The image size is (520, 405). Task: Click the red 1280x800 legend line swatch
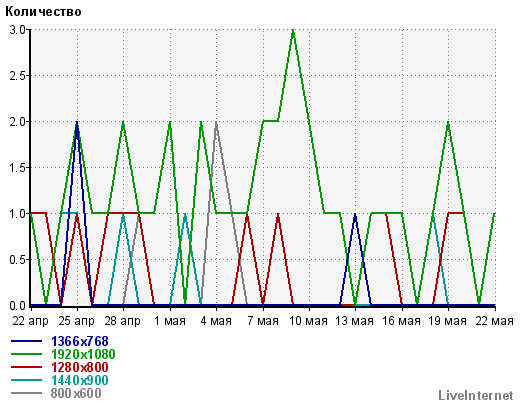(x=26, y=367)
